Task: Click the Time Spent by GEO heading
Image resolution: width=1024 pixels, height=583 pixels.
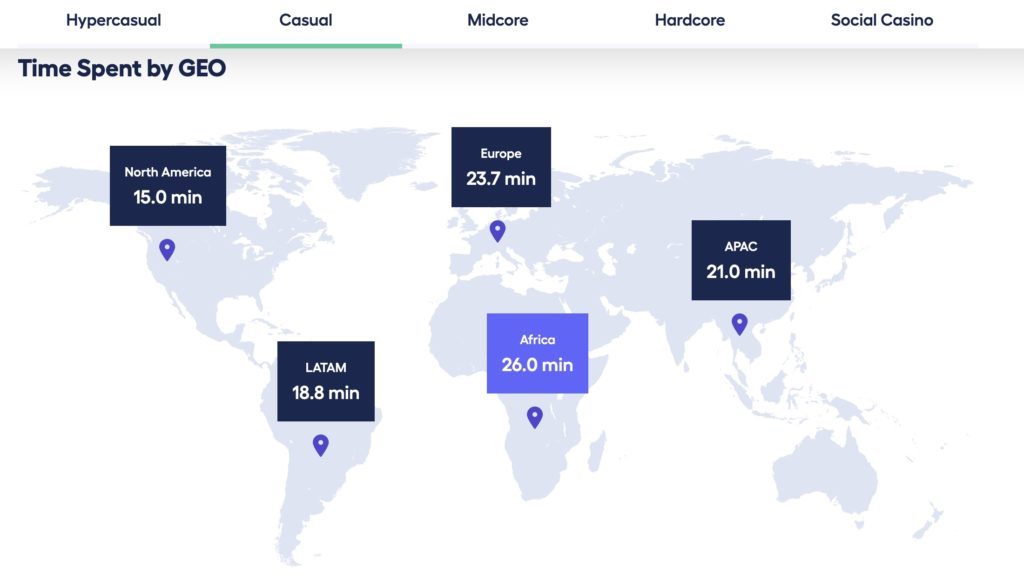Action: [x=122, y=69]
